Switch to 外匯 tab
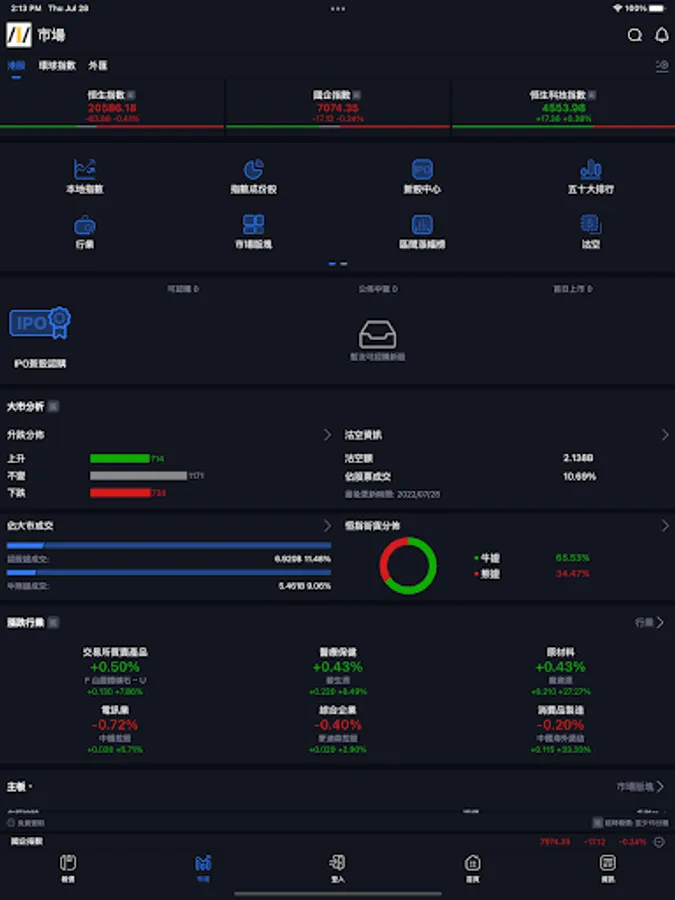 click(98, 65)
